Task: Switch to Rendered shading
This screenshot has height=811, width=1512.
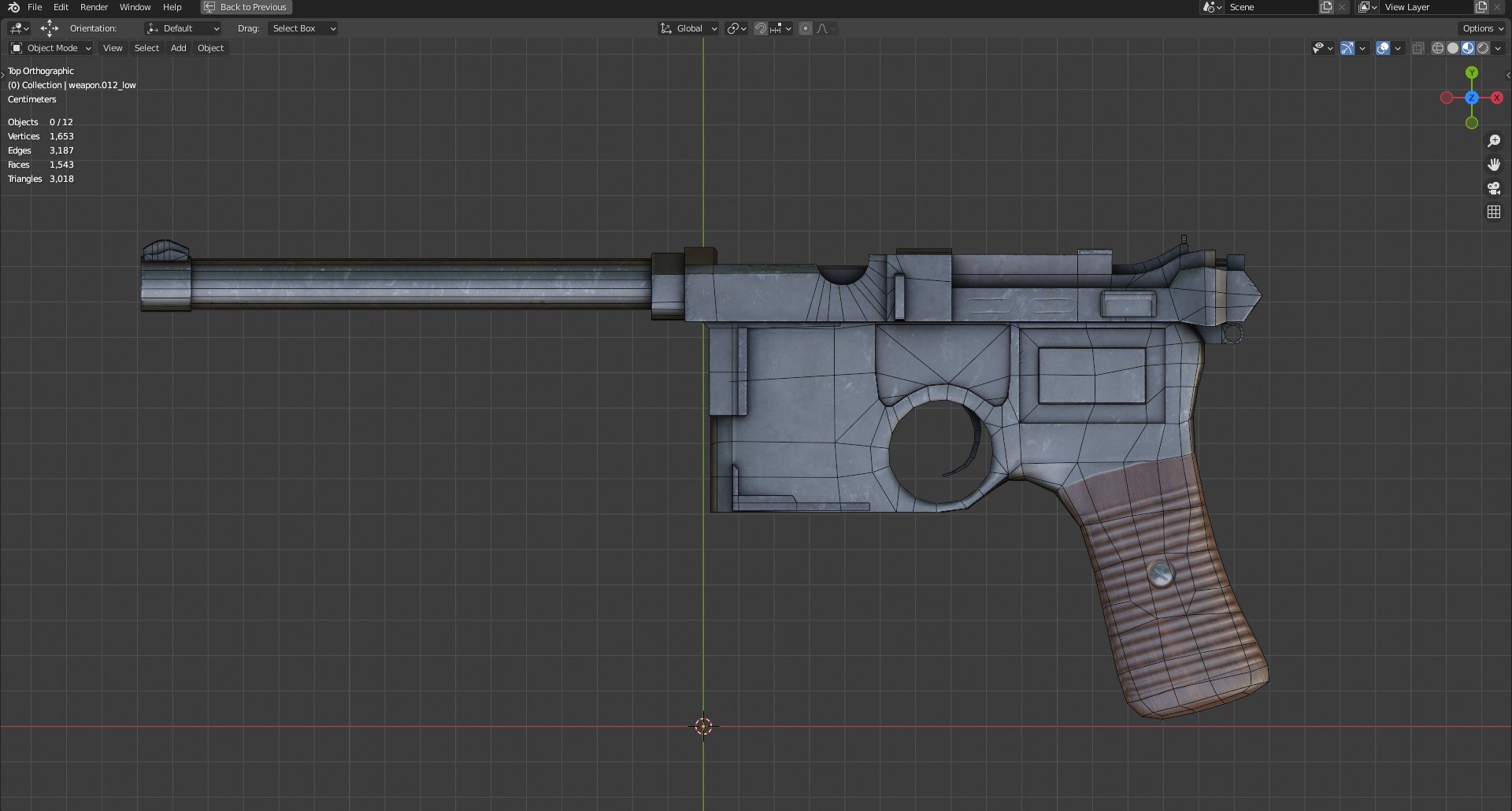Action: [x=1483, y=48]
